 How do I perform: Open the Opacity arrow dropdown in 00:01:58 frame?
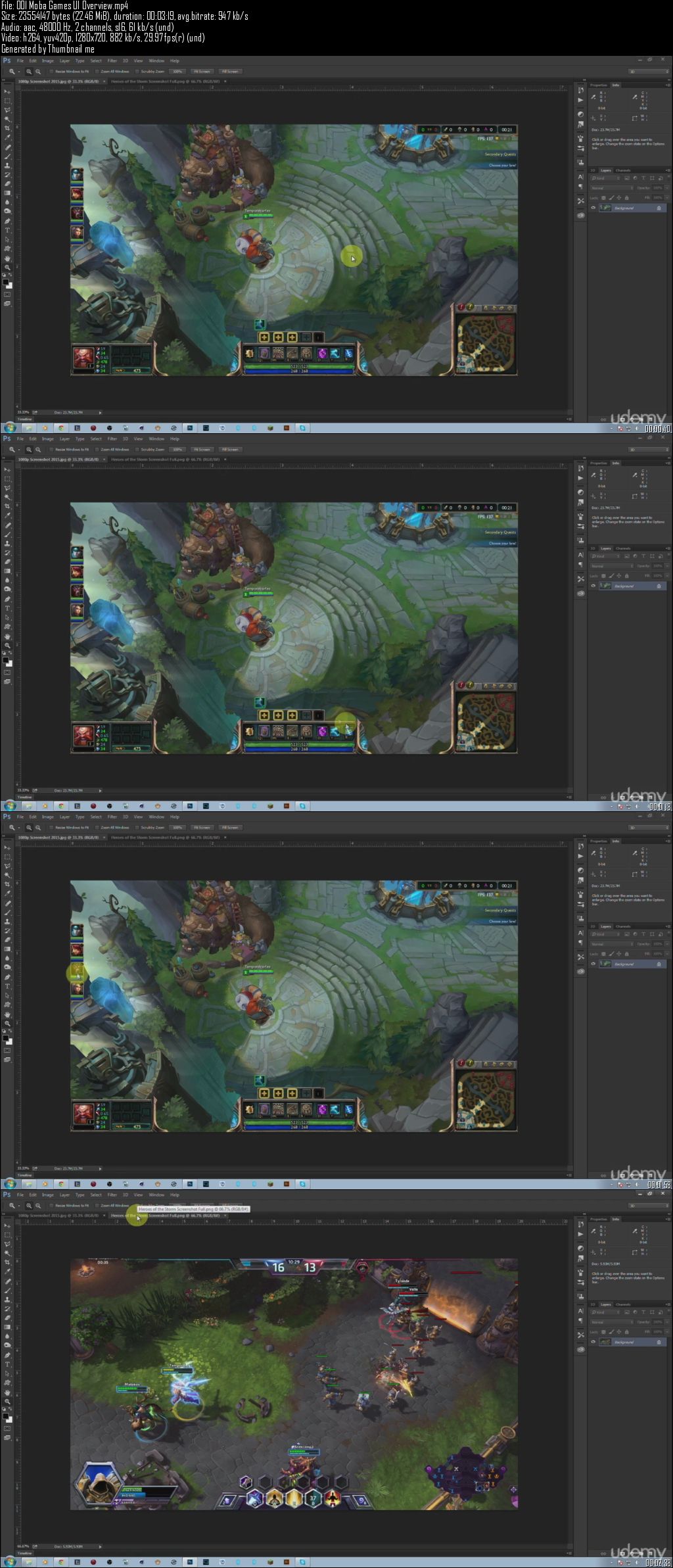click(667, 944)
